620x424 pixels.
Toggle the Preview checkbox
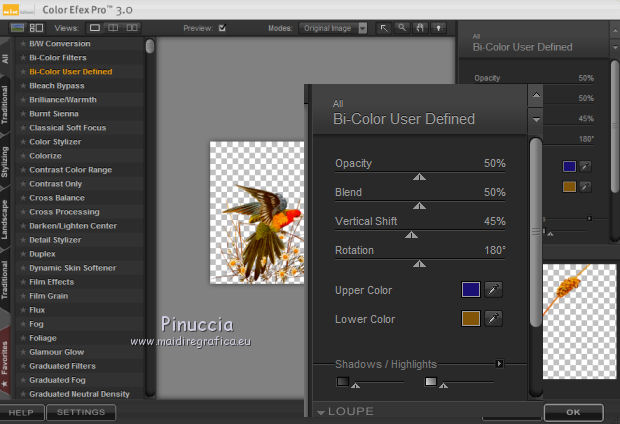pos(222,28)
